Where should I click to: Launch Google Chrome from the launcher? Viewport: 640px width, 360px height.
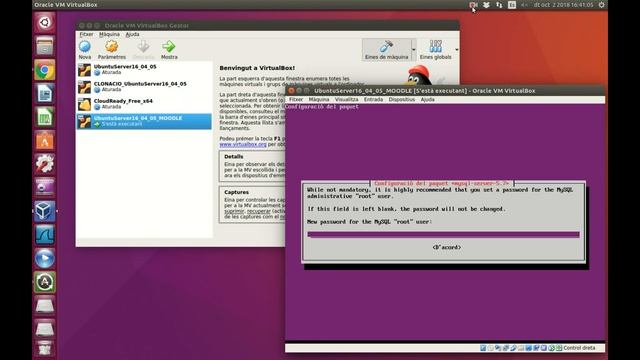coord(44,70)
